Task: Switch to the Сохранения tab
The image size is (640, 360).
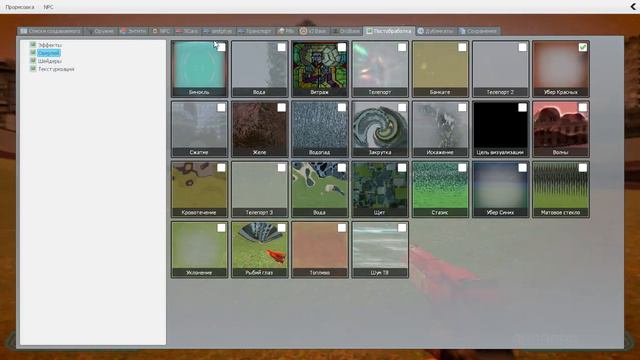Action: coord(478,31)
